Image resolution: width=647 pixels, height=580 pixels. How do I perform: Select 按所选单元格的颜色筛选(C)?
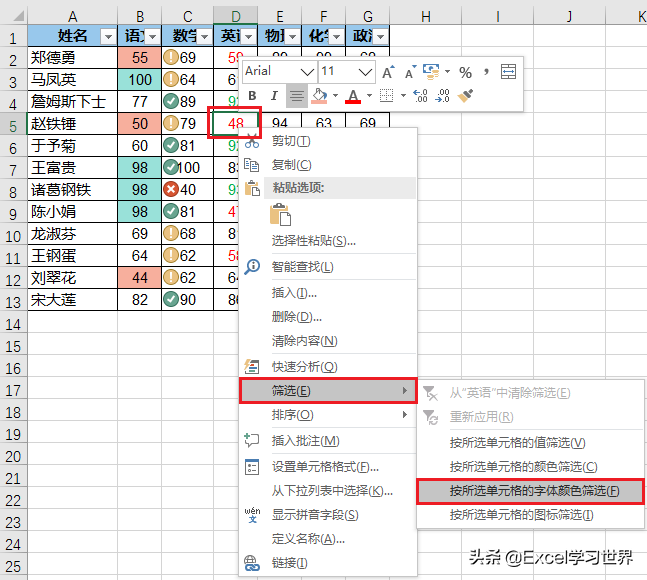coord(531,467)
